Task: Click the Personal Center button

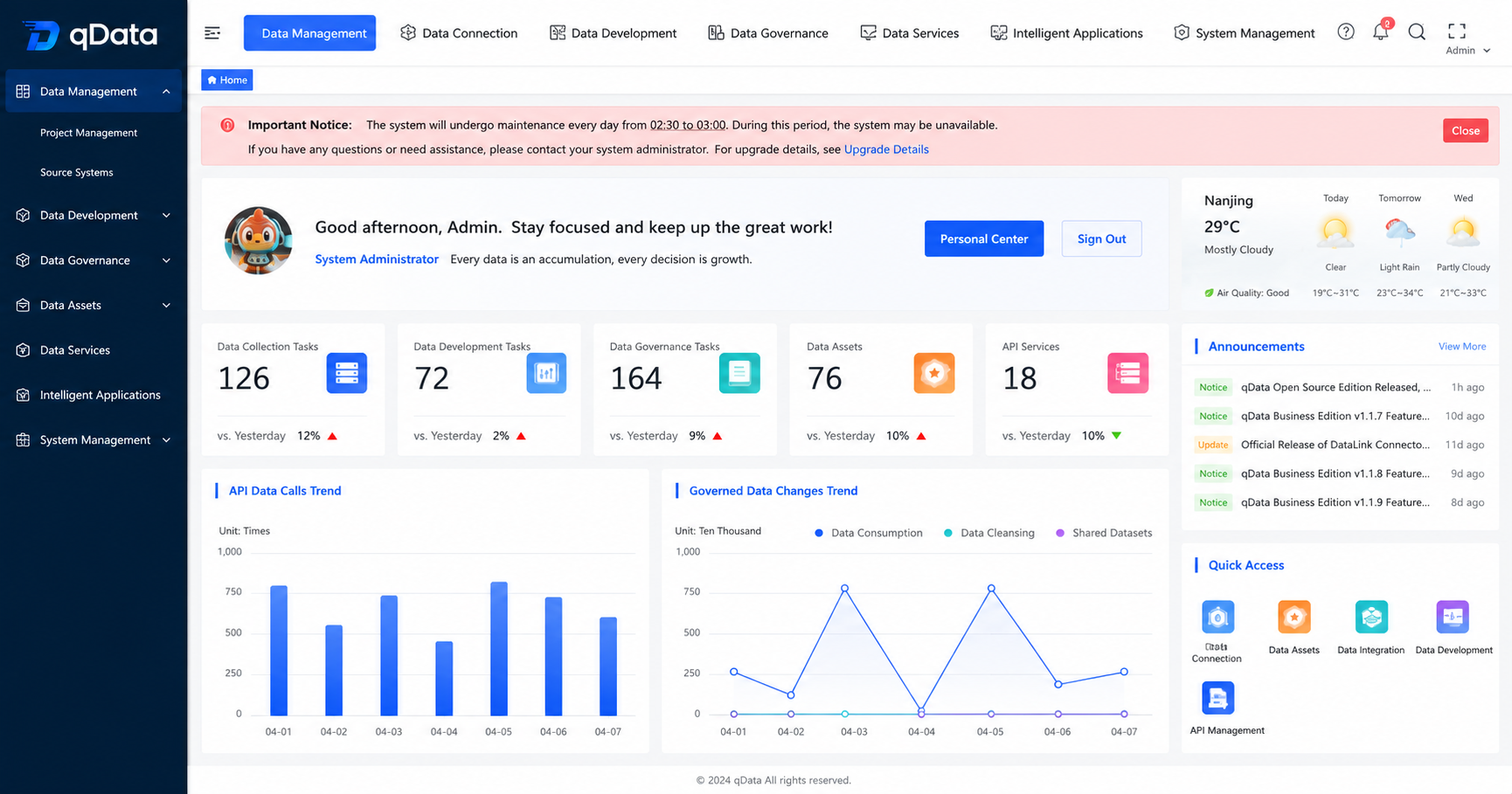Action: 984,238
